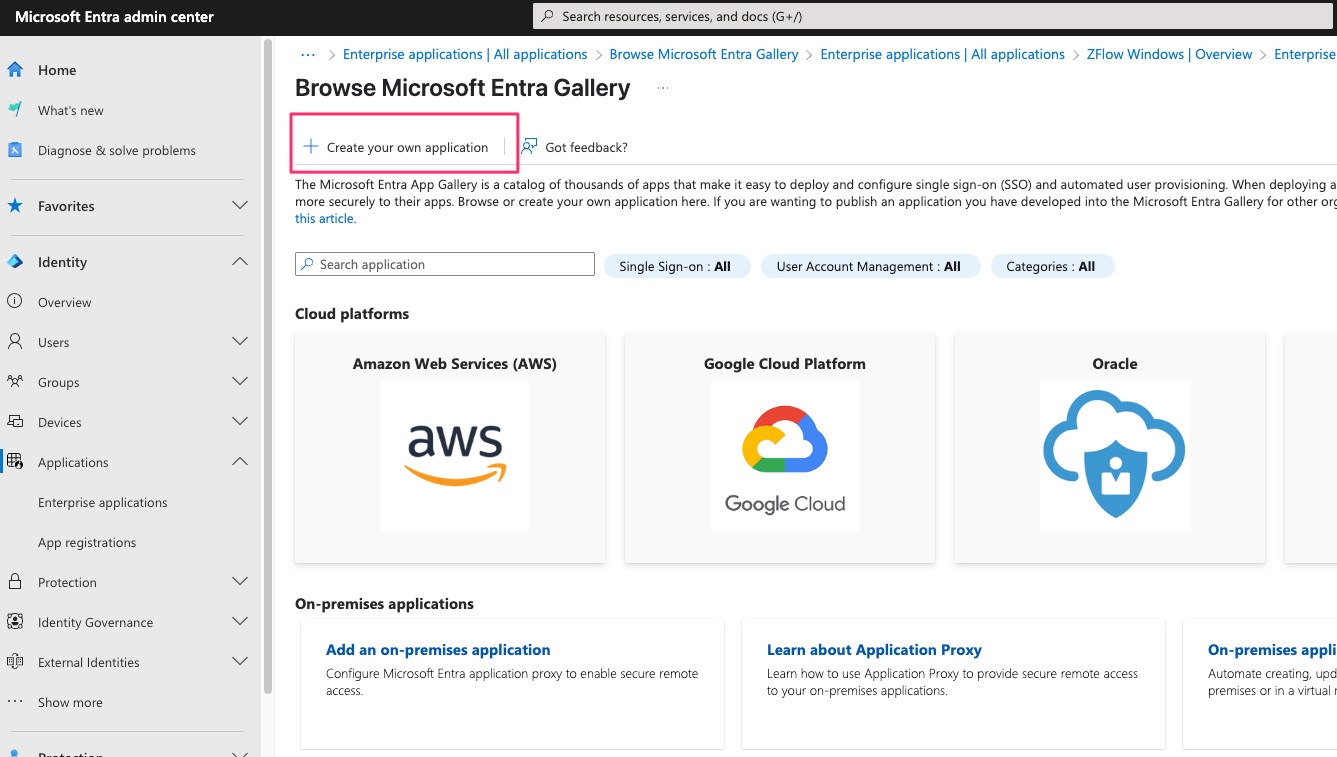Open the Categories filter pill

(x=1052, y=266)
